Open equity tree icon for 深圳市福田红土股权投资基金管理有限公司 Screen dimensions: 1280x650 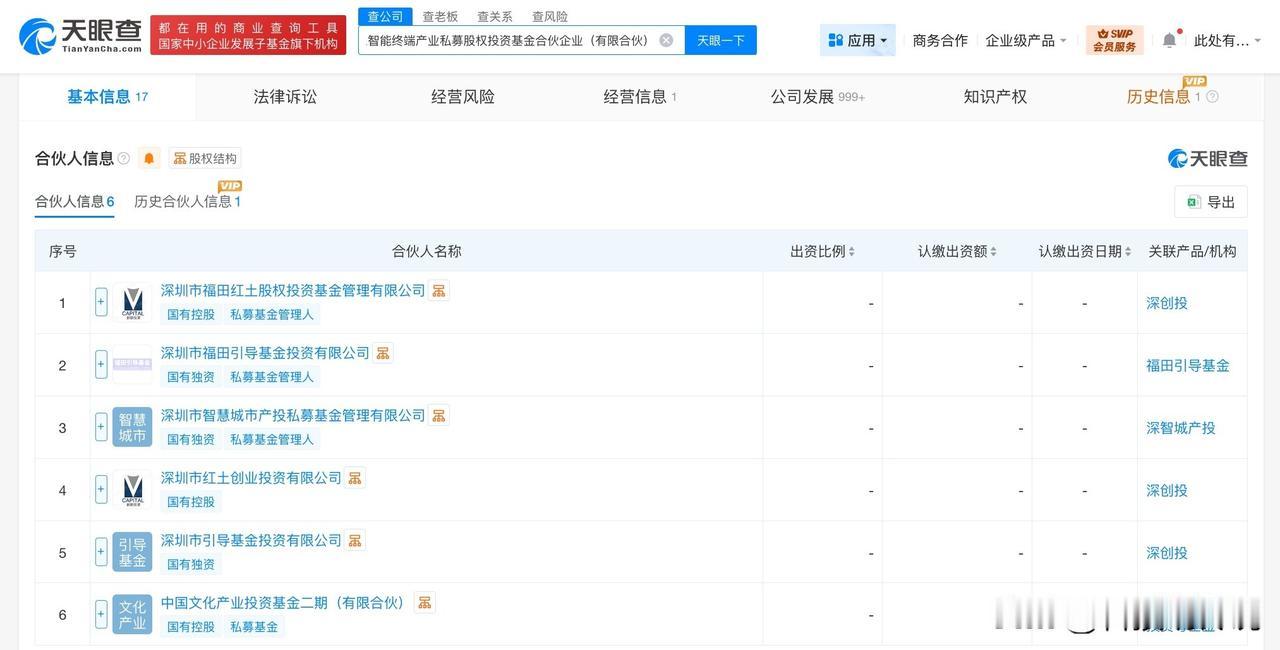pos(439,291)
